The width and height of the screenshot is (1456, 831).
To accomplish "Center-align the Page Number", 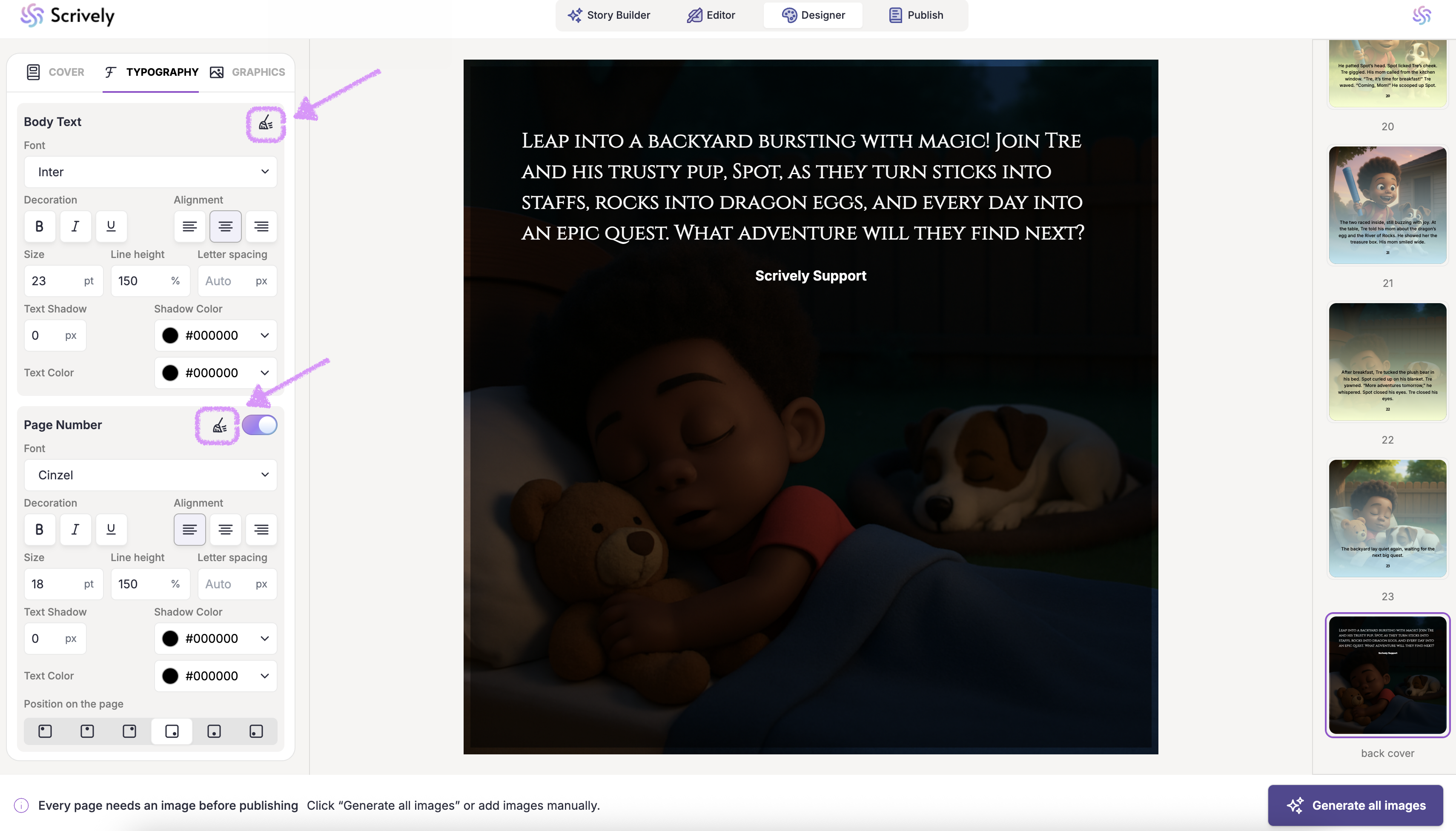I will click(226, 529).
